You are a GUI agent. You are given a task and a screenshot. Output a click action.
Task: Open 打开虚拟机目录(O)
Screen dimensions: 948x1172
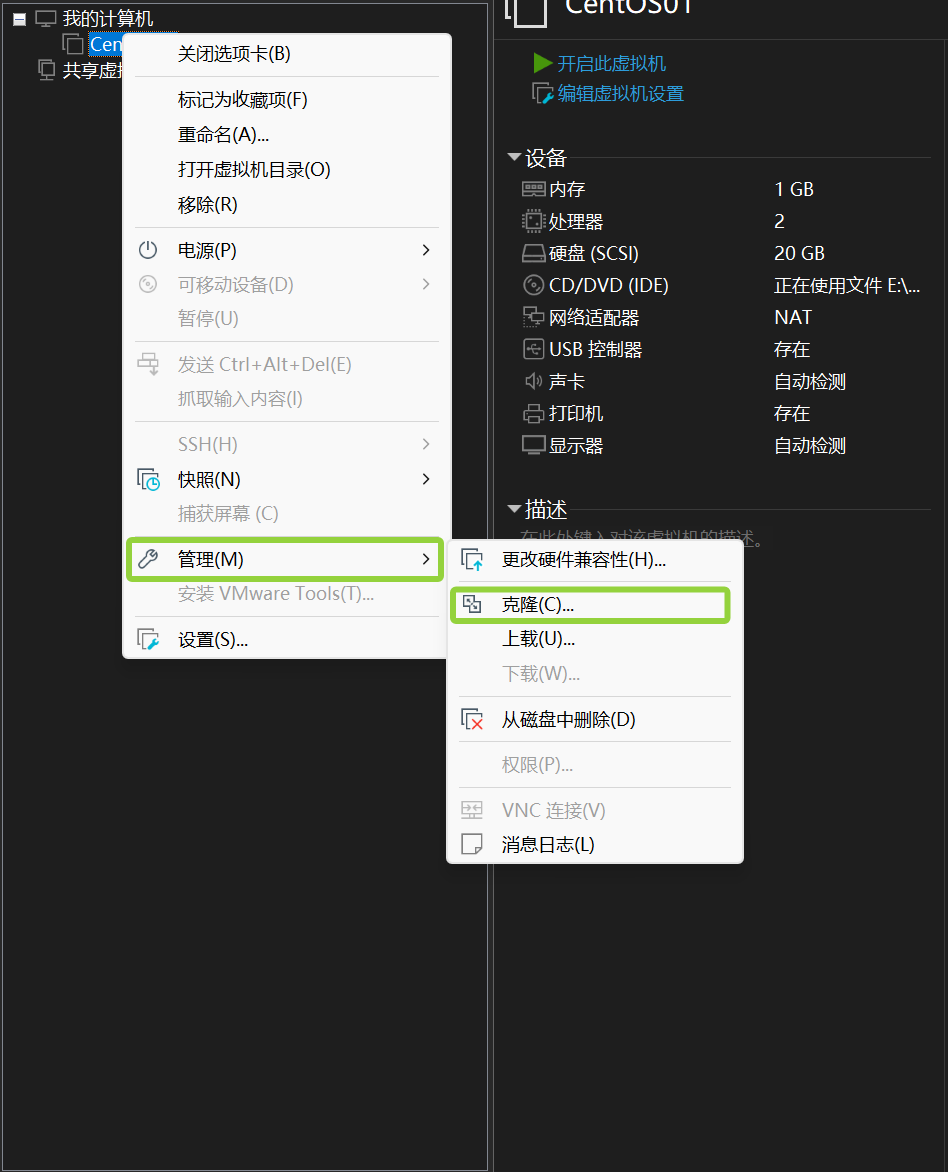pyautogui.click(x=254, y=170)
